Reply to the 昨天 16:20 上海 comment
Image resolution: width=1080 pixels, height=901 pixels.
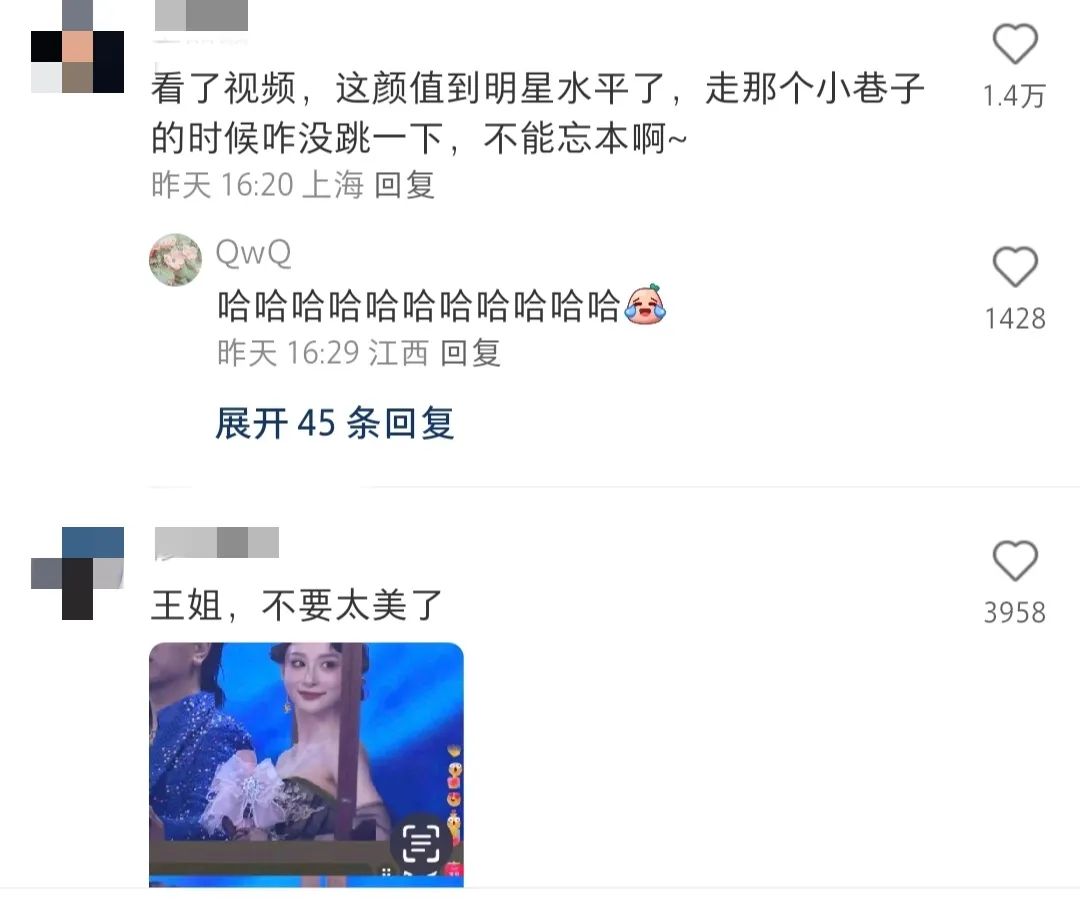[404, 185]
